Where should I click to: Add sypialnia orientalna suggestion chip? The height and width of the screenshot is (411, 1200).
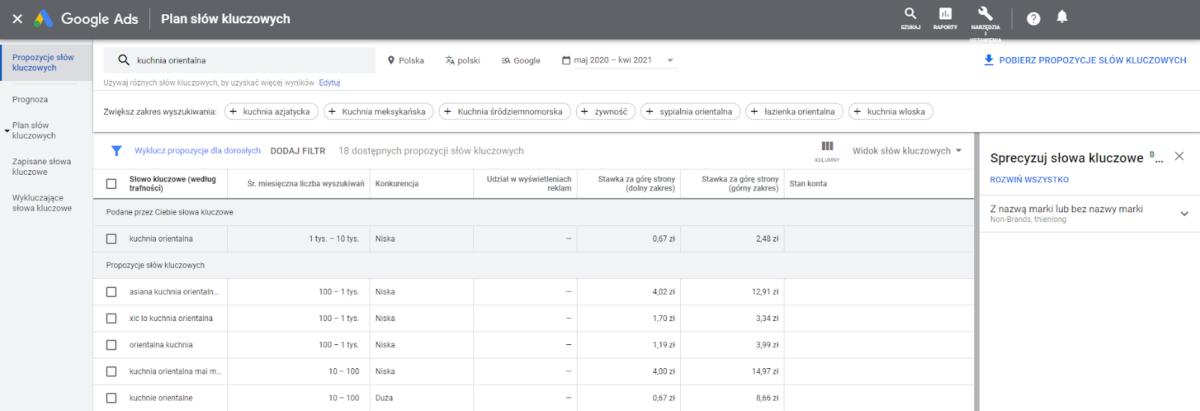[x=691, y=111]
